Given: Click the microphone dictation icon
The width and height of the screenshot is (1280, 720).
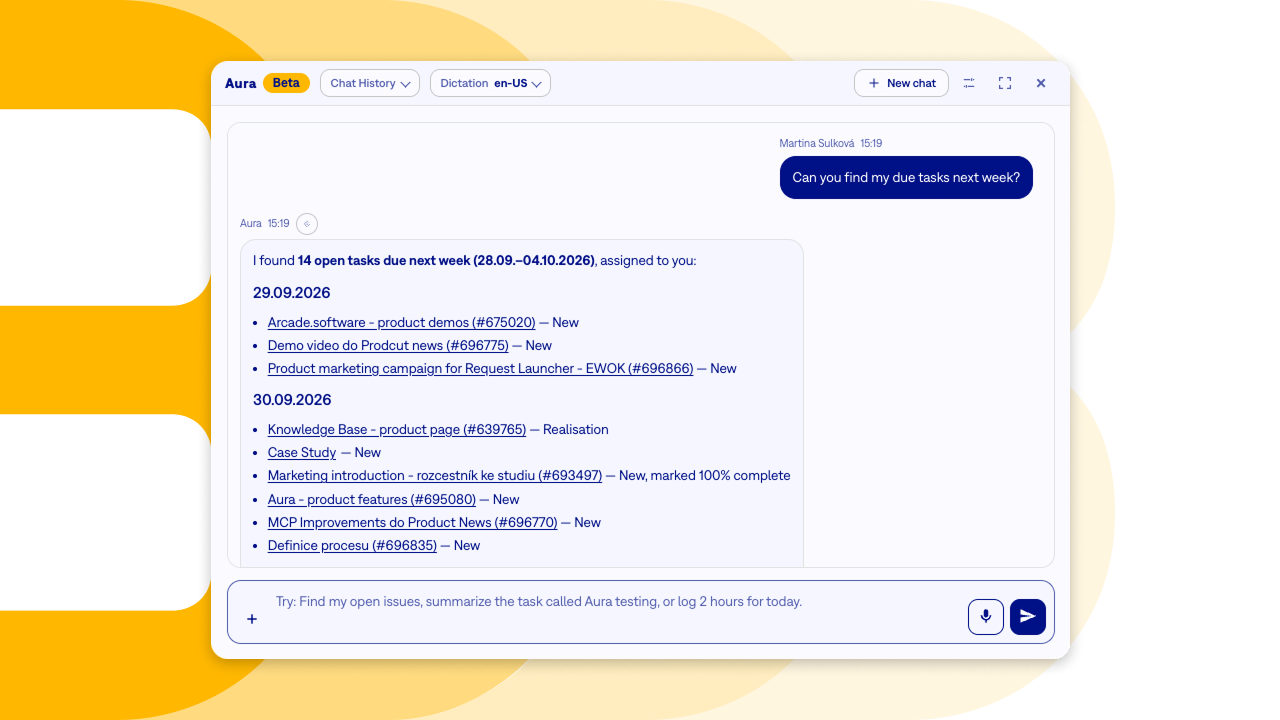Looking at the screenshot, I should click(x=985, y=617).
